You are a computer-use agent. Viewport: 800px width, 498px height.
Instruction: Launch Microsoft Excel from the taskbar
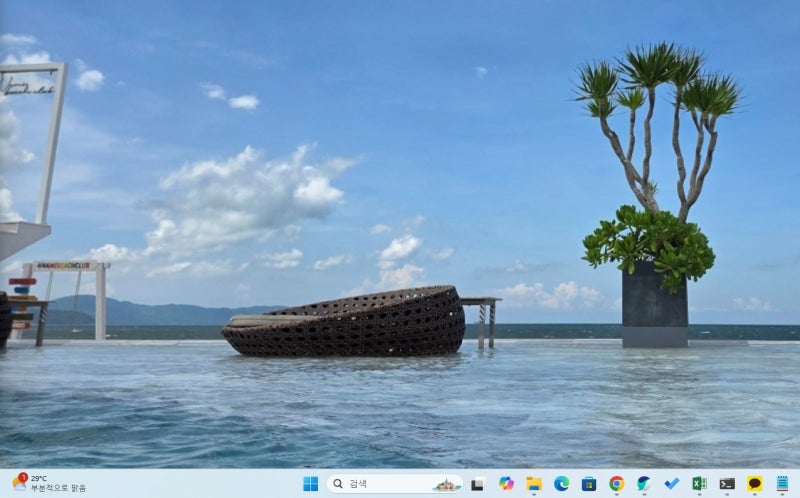[699, 484]
